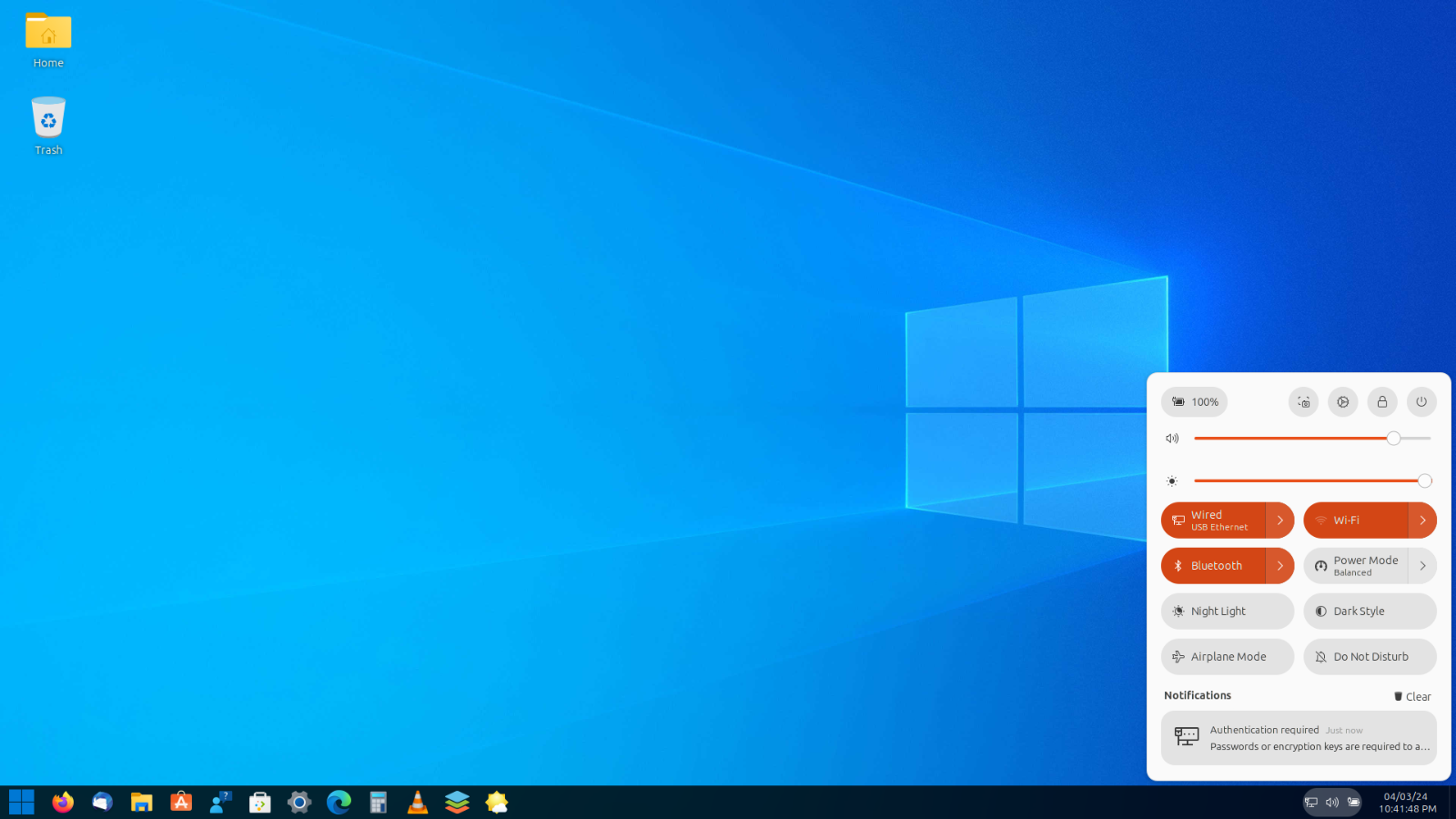Launch Firefox from the taskbar
The width and height of the screenshot is (1456, 819).
tap(62, 802)
